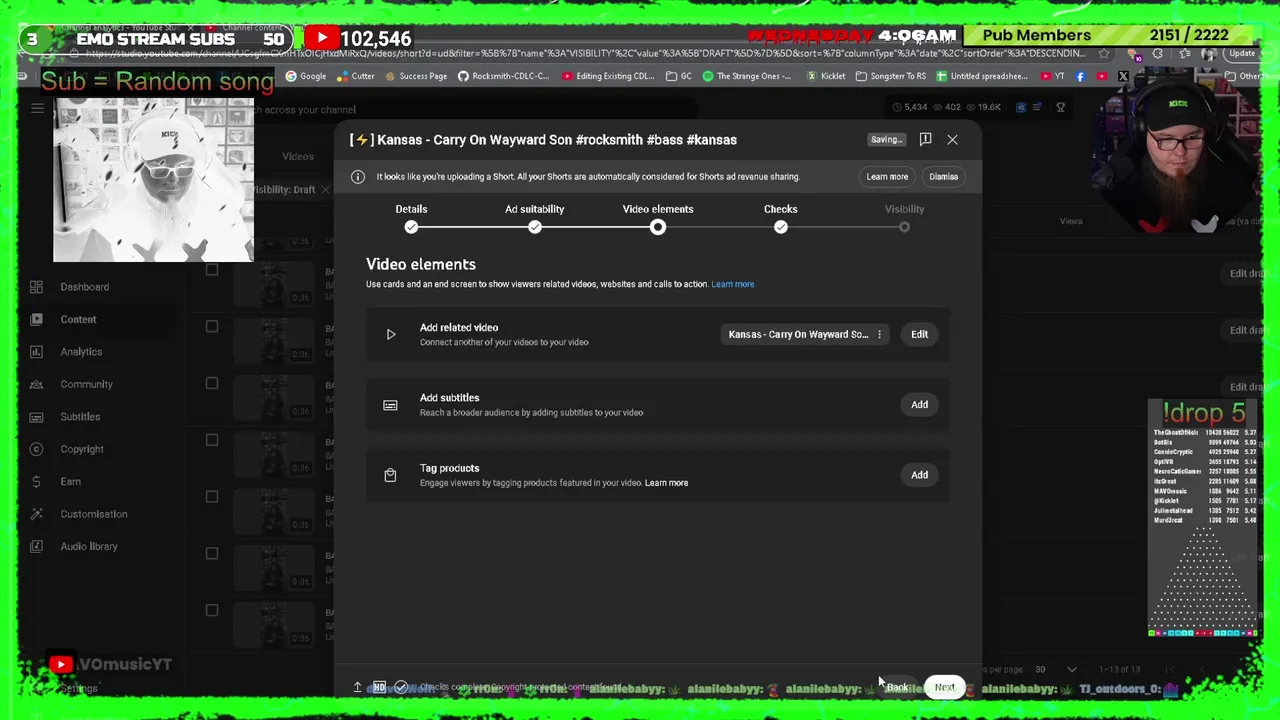This screenshot has height=720, width=1280.
Task: Click the shopping bag icon beside Tag products
Action: point(391,475)
